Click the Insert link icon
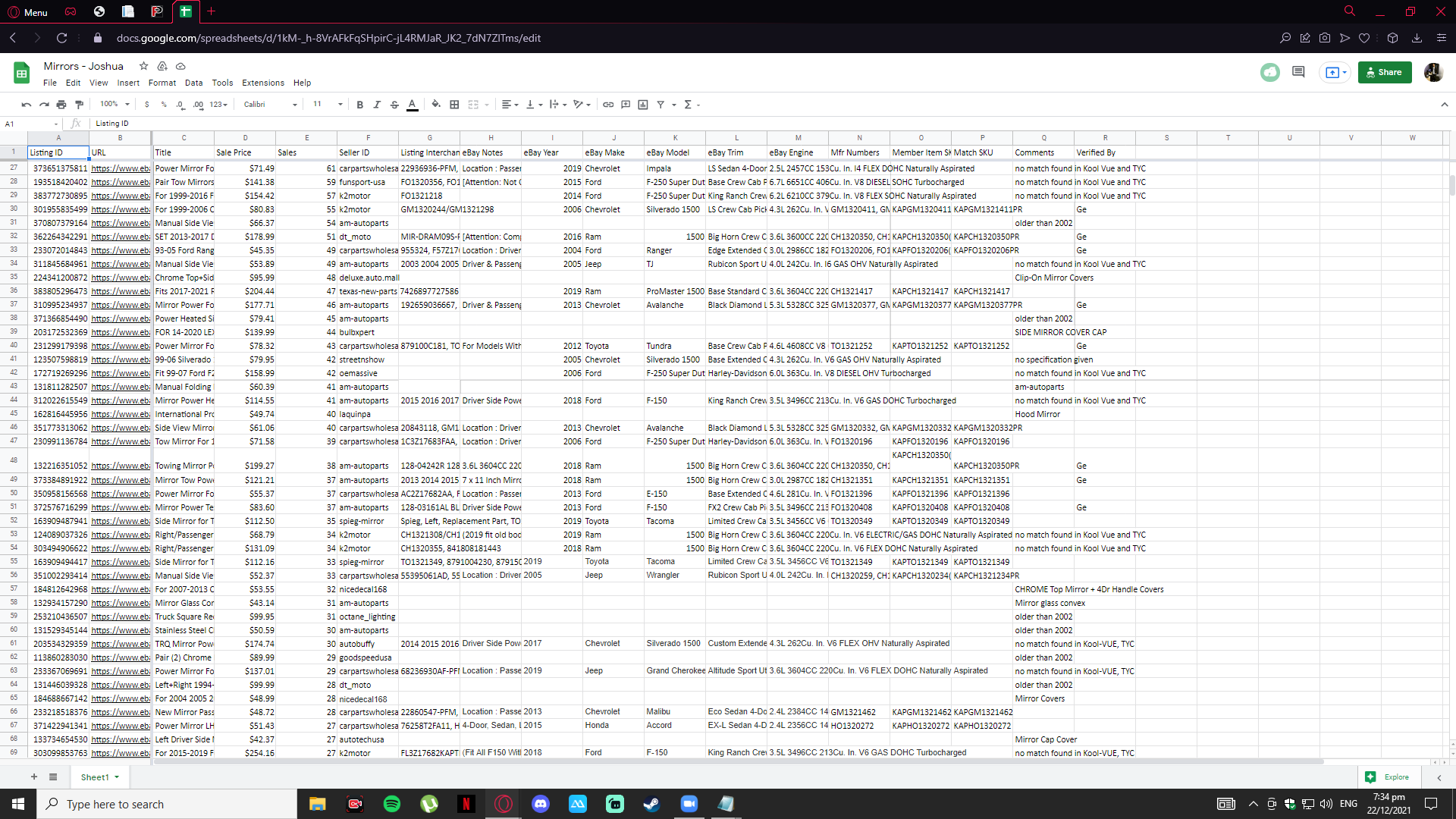1456x819 pixels. (x=608, y=105)
